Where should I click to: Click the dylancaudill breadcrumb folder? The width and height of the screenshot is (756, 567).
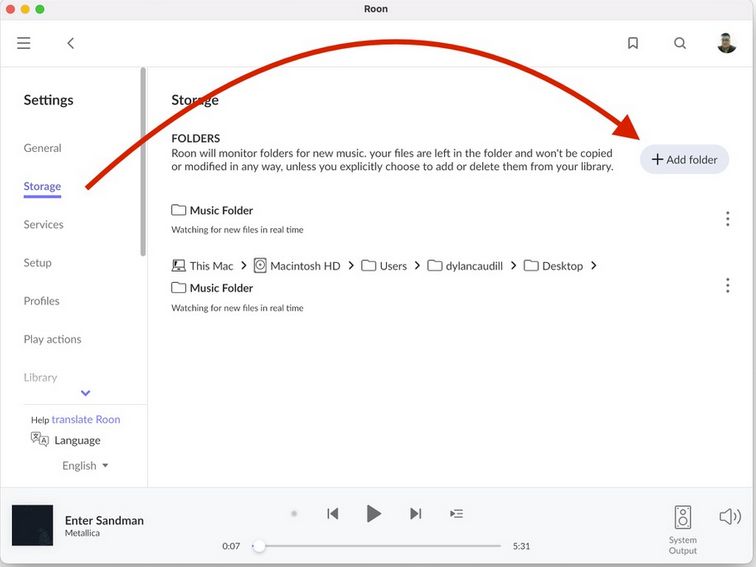tap(465, 266)
